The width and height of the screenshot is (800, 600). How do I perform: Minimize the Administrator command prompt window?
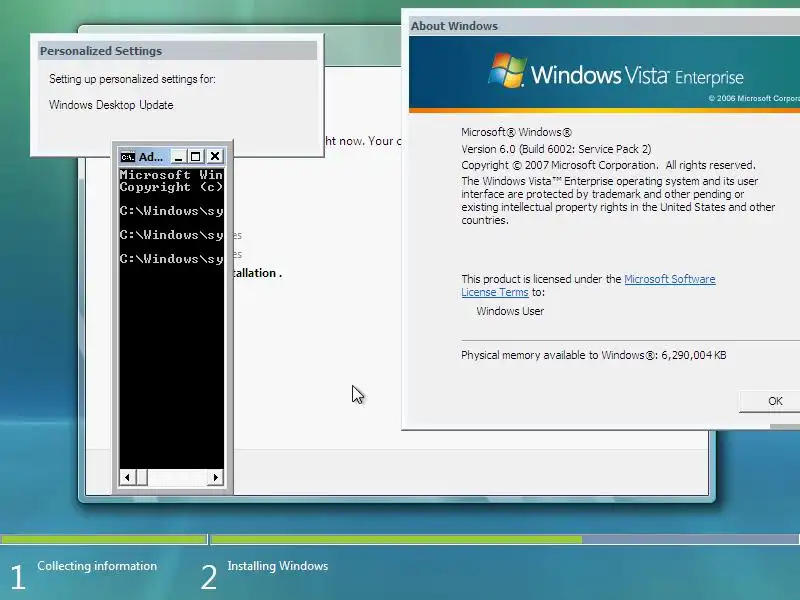(x=178, y=156)
